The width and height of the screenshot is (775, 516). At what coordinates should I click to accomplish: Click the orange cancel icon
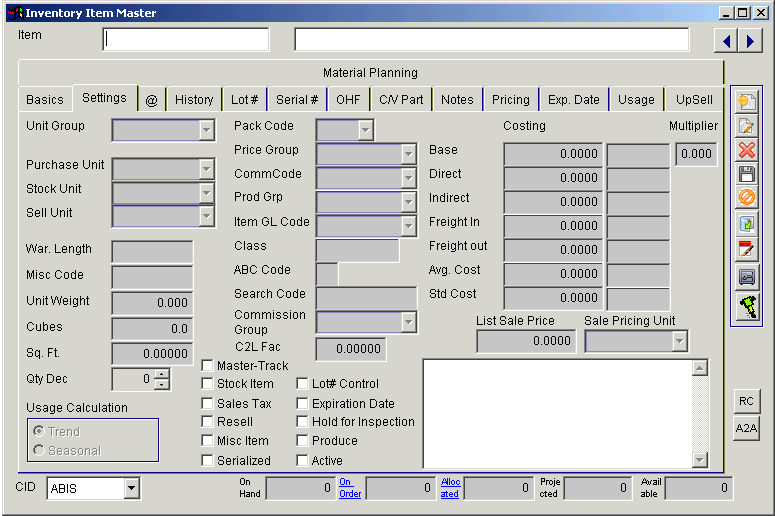coord(746,199)
